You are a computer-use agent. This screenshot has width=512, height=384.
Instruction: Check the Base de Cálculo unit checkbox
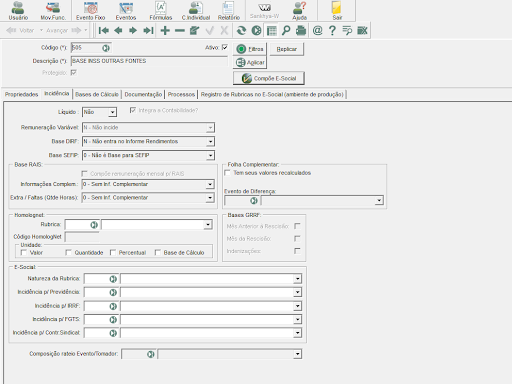[x=158, y=252]
